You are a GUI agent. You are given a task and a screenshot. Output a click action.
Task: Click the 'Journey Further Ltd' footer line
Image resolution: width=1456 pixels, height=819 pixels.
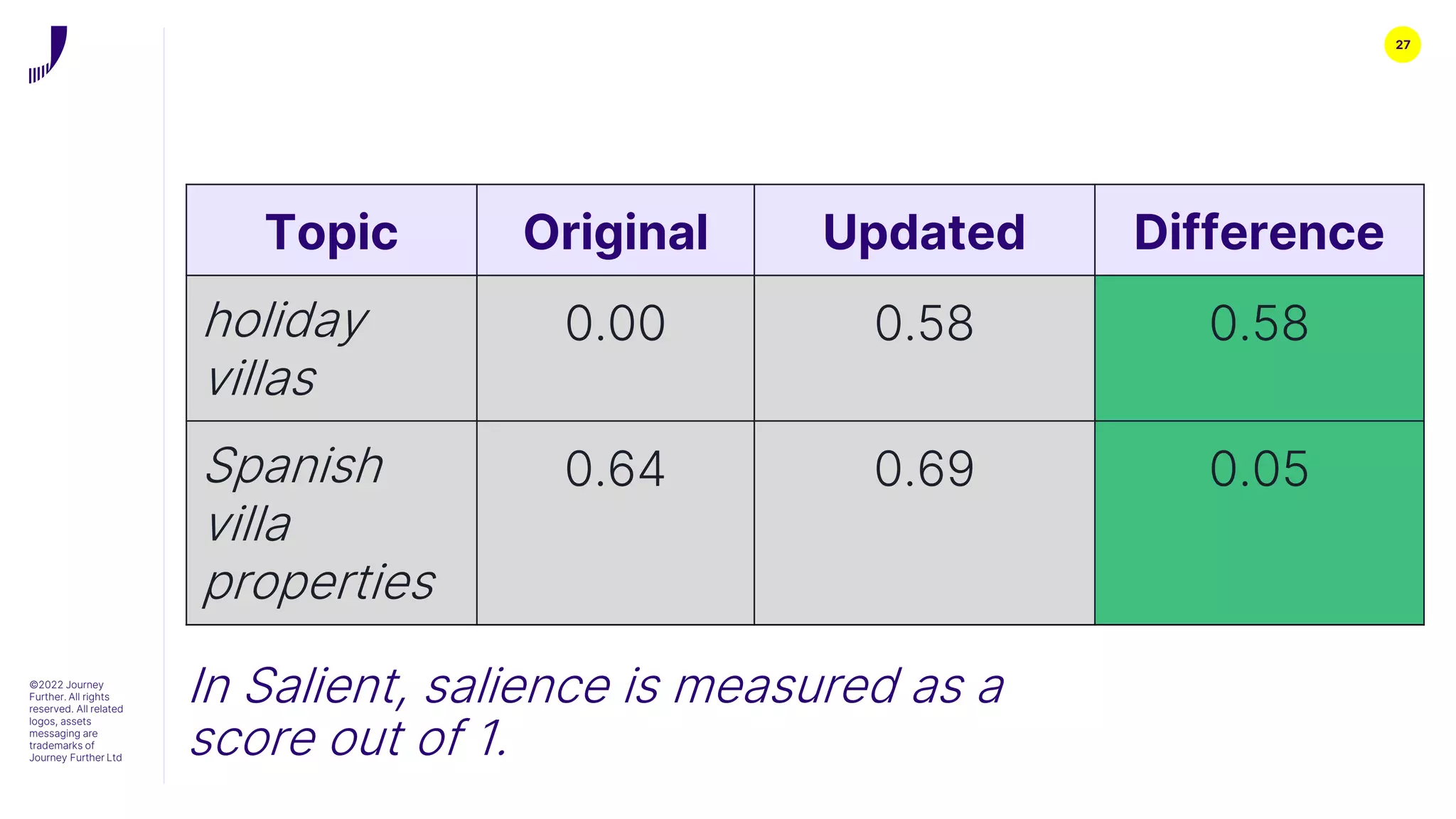75,758
